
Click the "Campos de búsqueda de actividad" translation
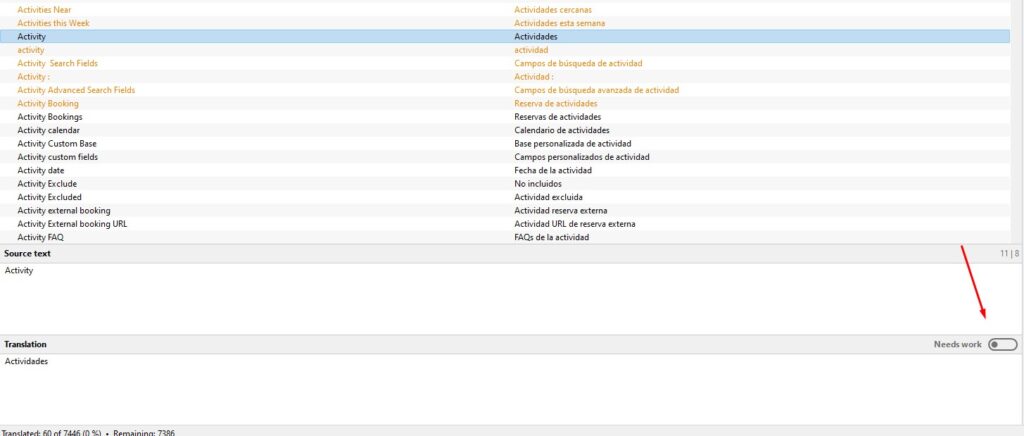[x=578, y=63]
